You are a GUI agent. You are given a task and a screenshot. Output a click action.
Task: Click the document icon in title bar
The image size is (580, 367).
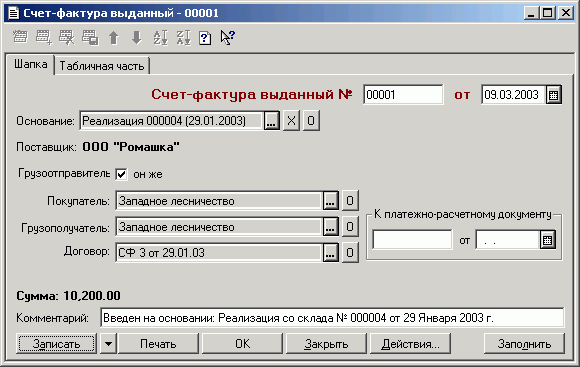coord(13,13)
